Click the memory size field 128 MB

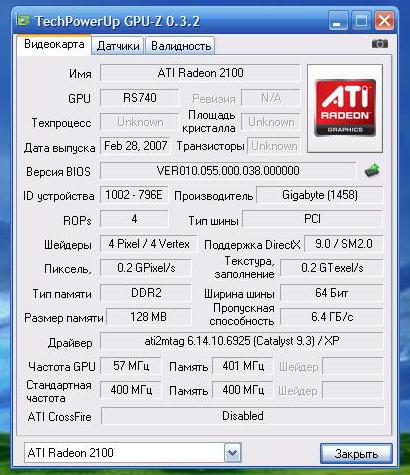click(148, 317)
